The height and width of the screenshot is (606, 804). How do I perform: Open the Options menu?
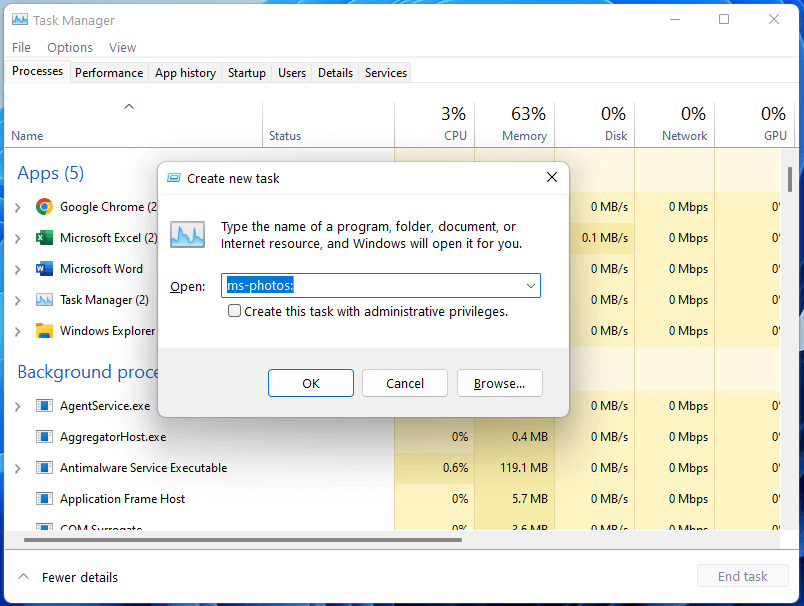pyautogui.click(x=70, y=48)
